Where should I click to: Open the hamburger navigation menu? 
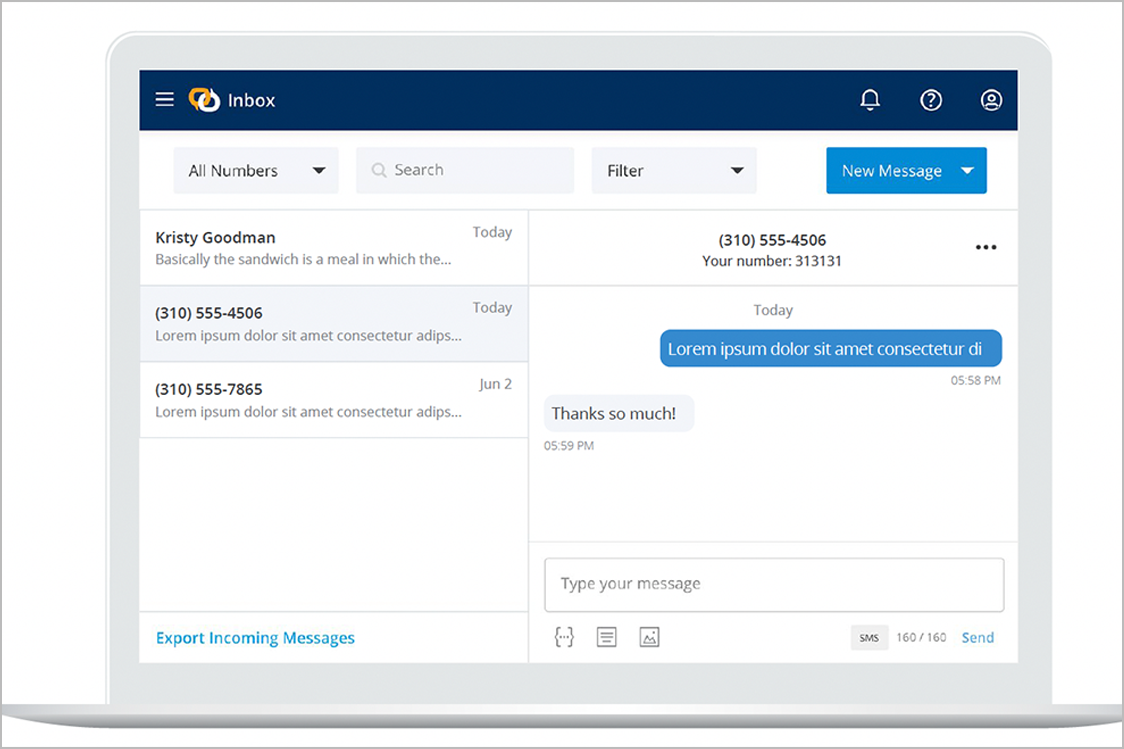[165, 99]
